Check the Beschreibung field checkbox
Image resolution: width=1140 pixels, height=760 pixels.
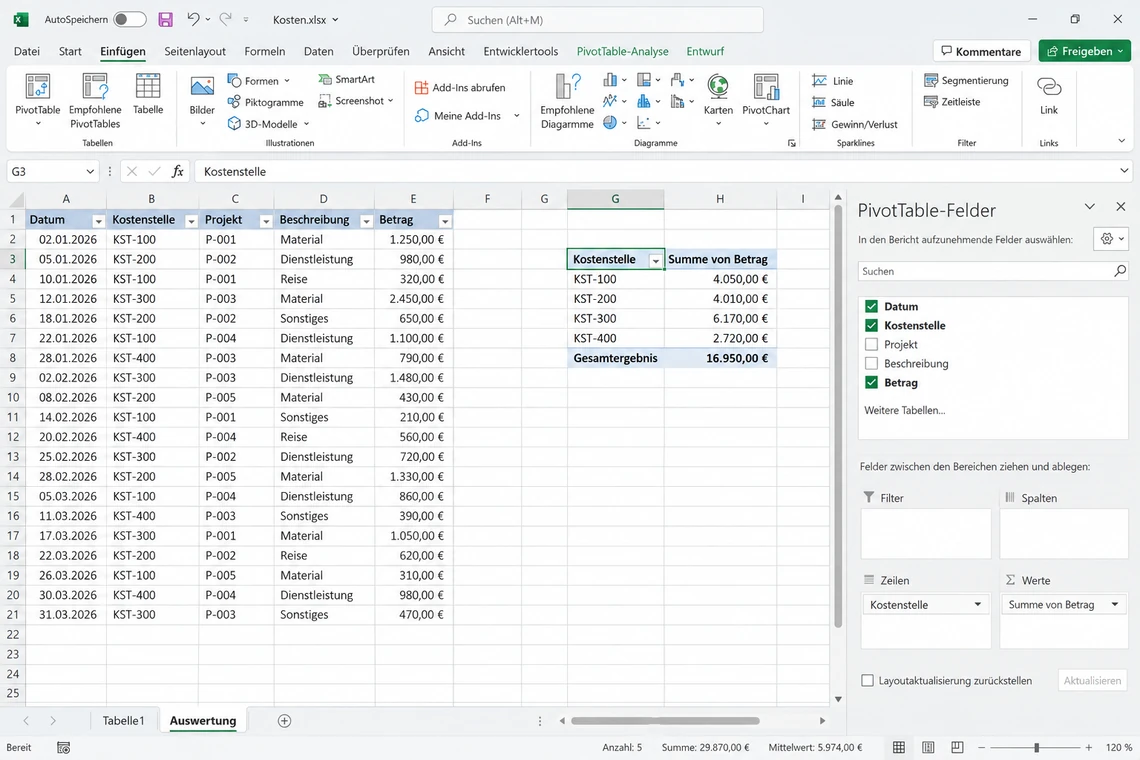871,363
